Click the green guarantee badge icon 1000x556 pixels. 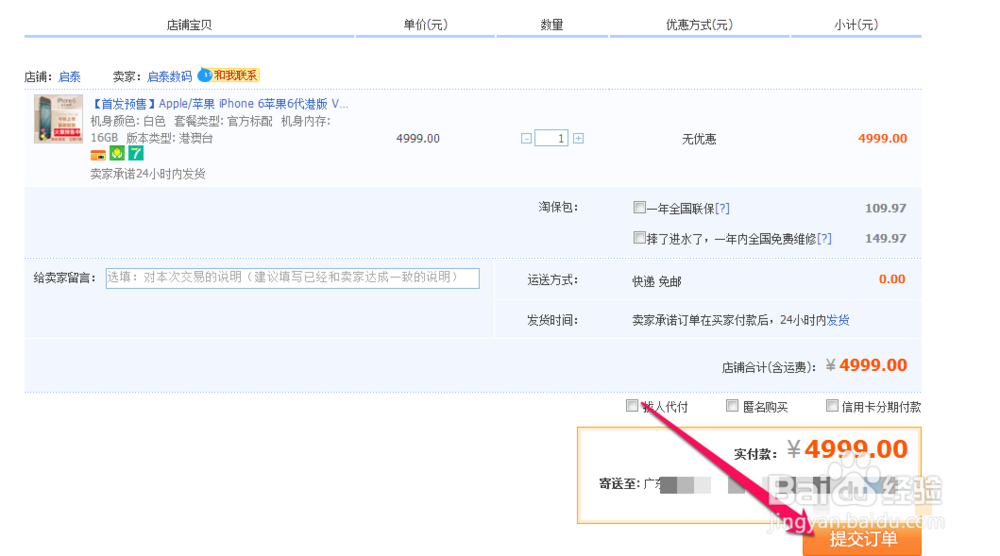117,153
